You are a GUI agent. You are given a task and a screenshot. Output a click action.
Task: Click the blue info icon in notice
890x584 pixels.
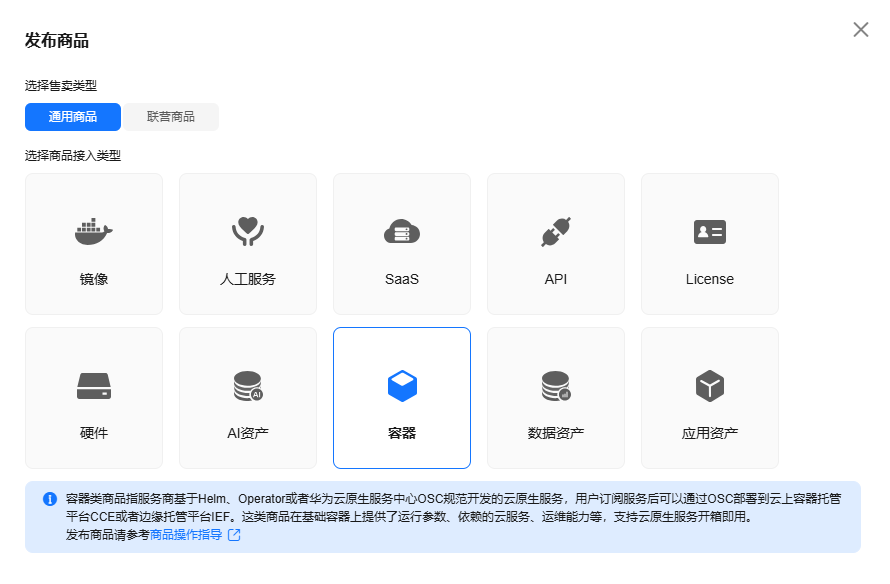(x=50, y=499)
